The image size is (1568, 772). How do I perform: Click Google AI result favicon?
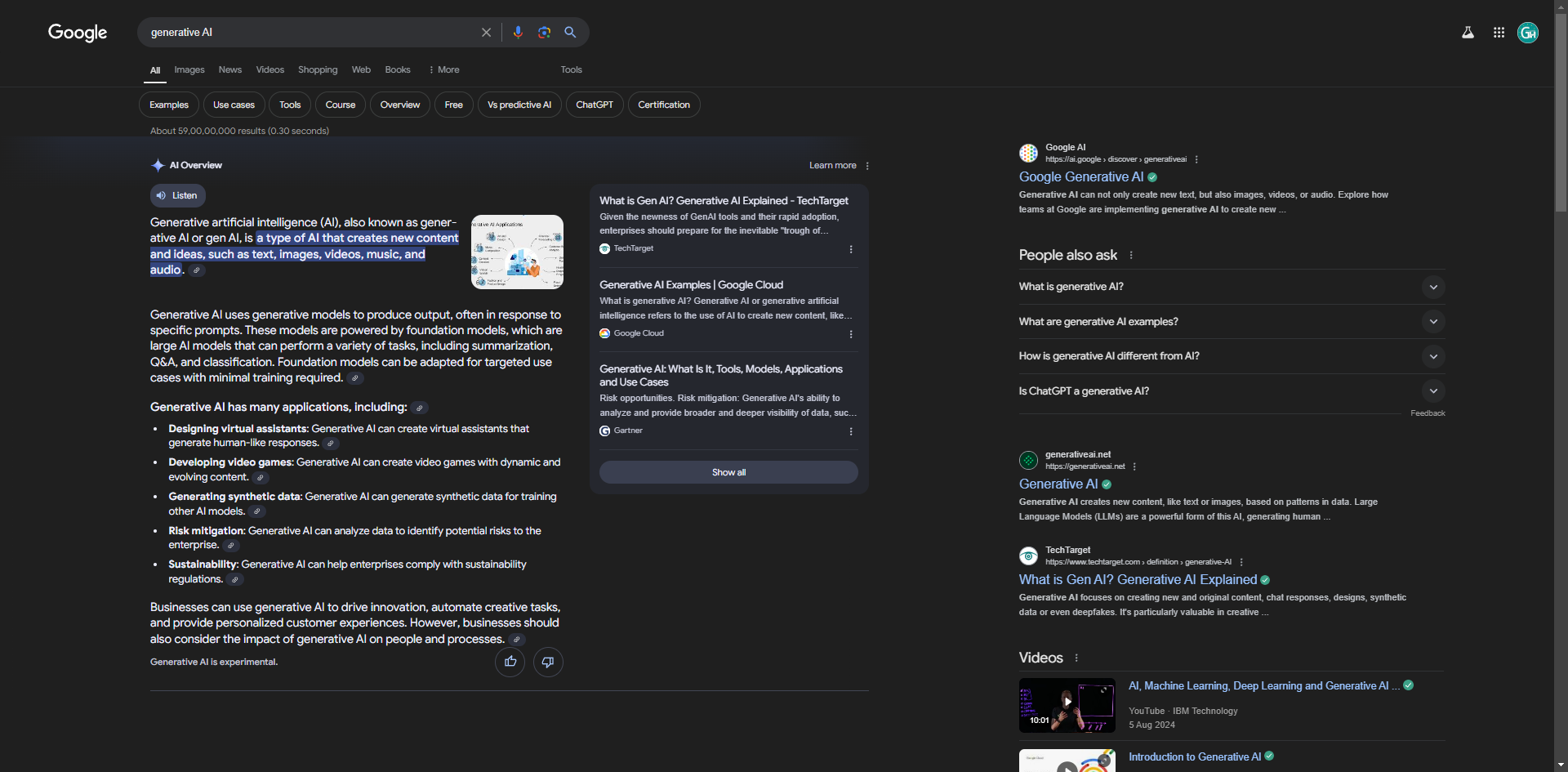[x=1028, y=153]
